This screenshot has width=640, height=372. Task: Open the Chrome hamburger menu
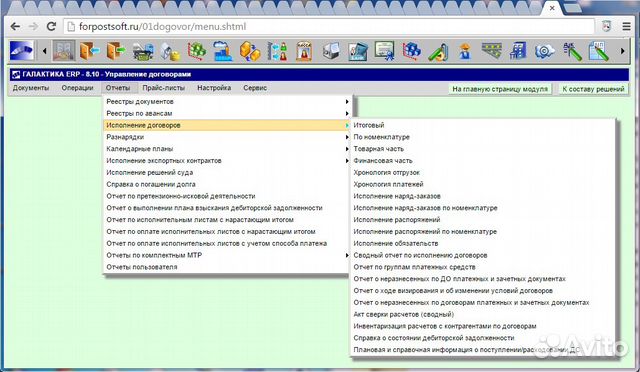pyautogui.click(x=627, y=27)
